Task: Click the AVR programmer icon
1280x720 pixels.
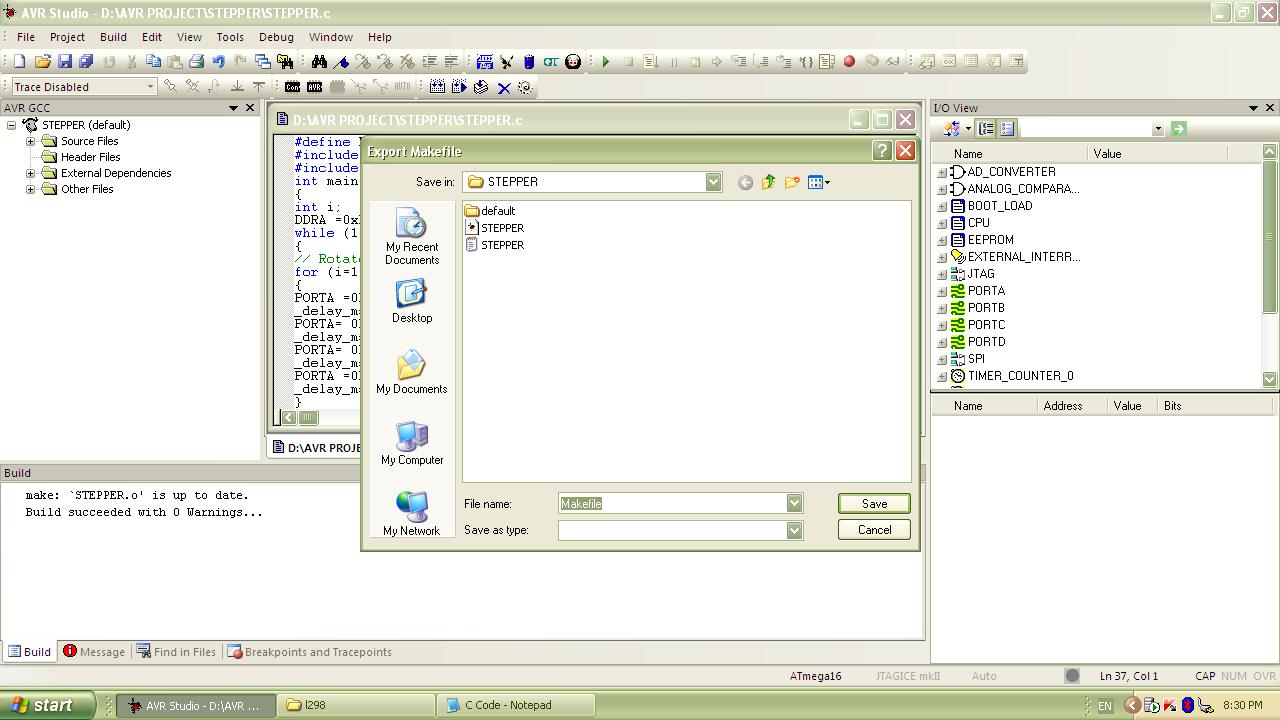Action: click(x=314, y=87)
